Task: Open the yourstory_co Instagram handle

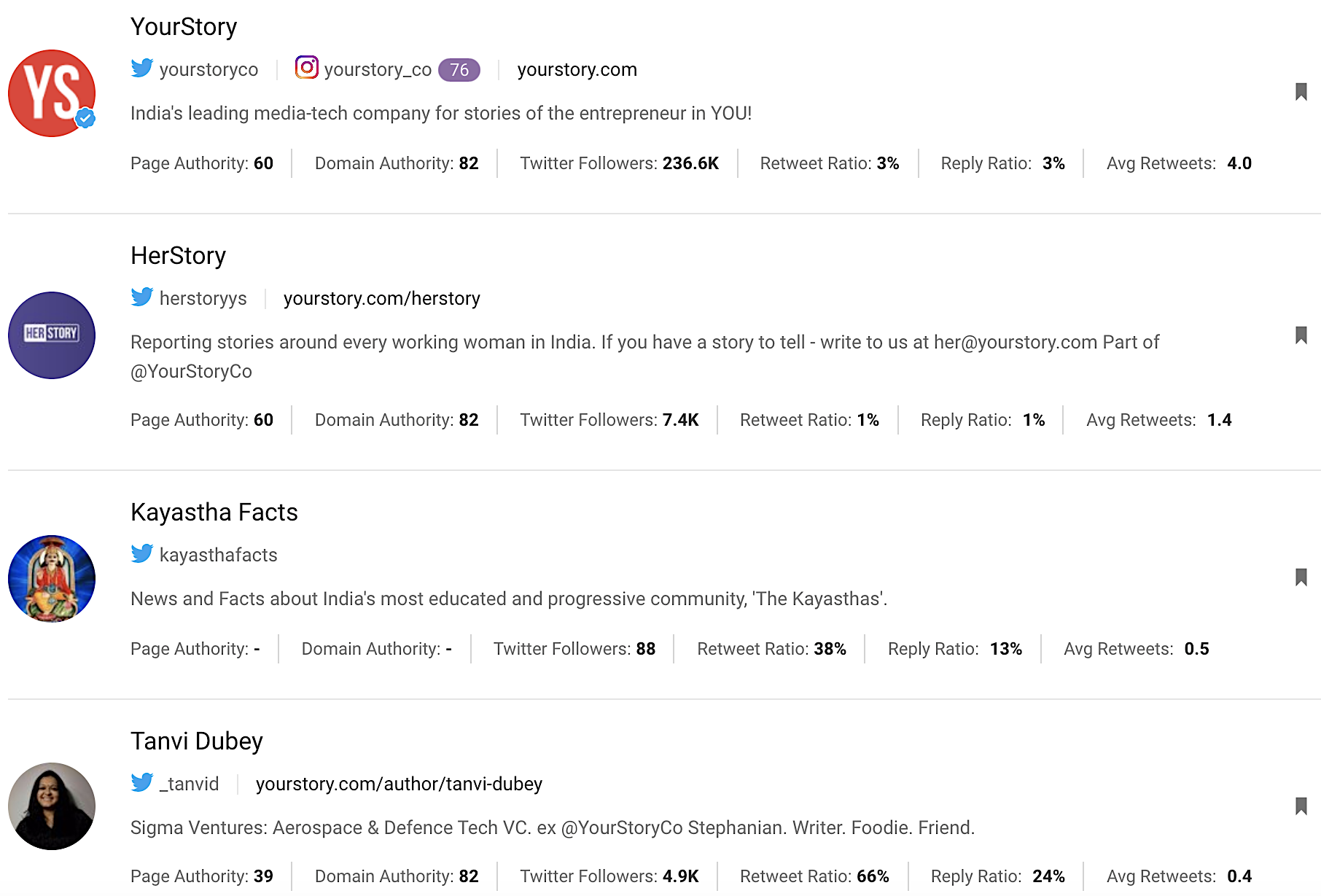Action: pos(378,70)
